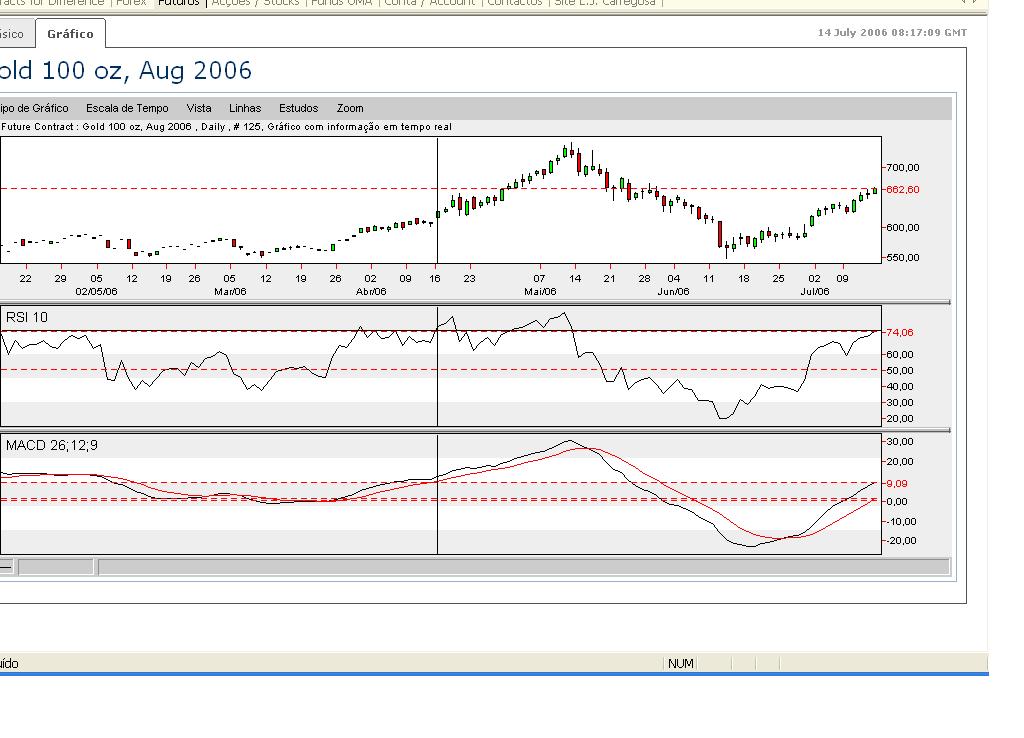Image resolution: width=1024 pixels, height=738 pixels.
Task: Click the horizontal scrollbar below the MACD panel
Action: coord(520,567)
